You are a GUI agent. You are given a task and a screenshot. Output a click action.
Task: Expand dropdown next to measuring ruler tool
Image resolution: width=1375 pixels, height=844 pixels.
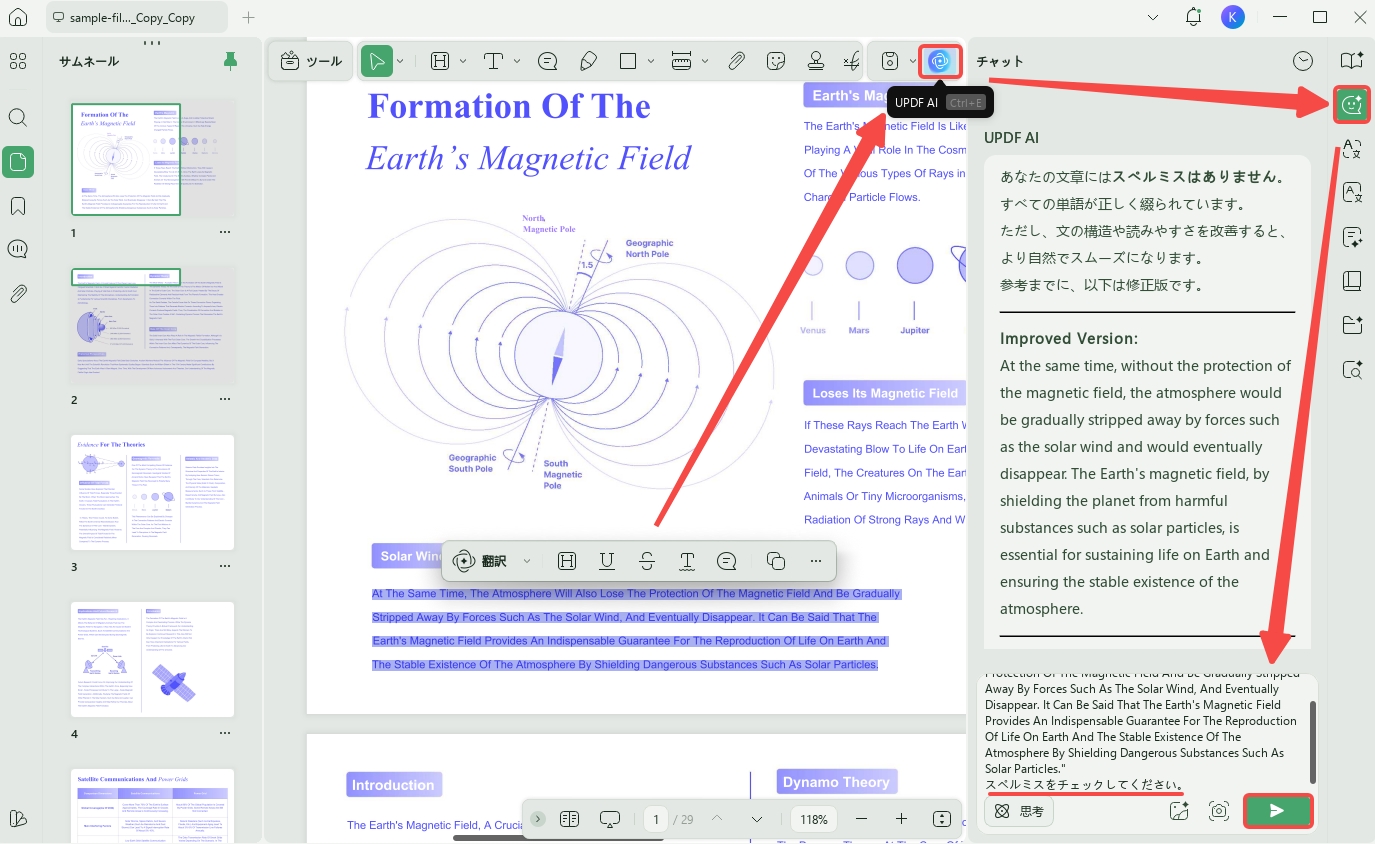pos(705,61)
